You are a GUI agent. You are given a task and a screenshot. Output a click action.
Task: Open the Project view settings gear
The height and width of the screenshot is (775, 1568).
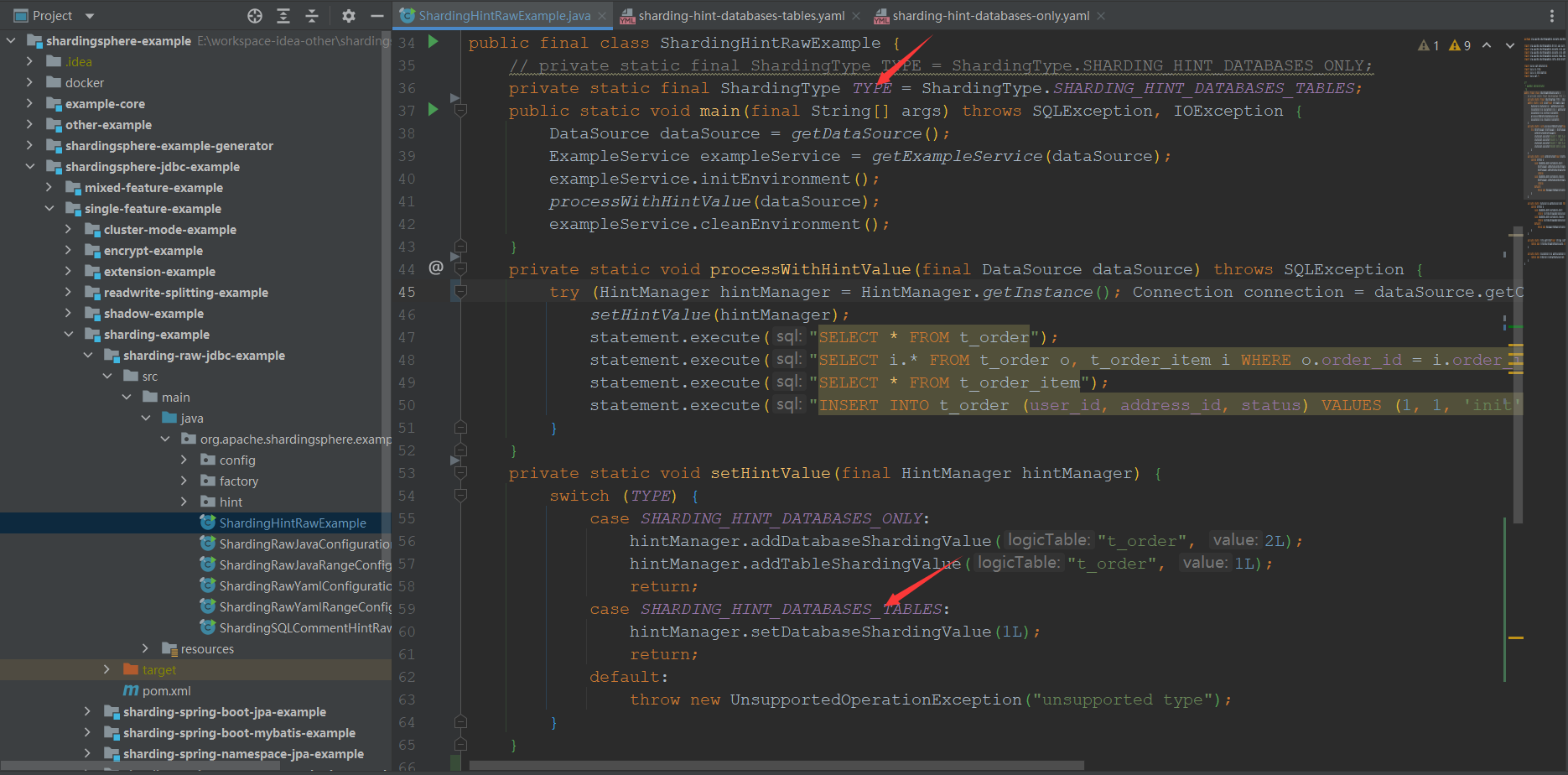click(x=349, y=15)
